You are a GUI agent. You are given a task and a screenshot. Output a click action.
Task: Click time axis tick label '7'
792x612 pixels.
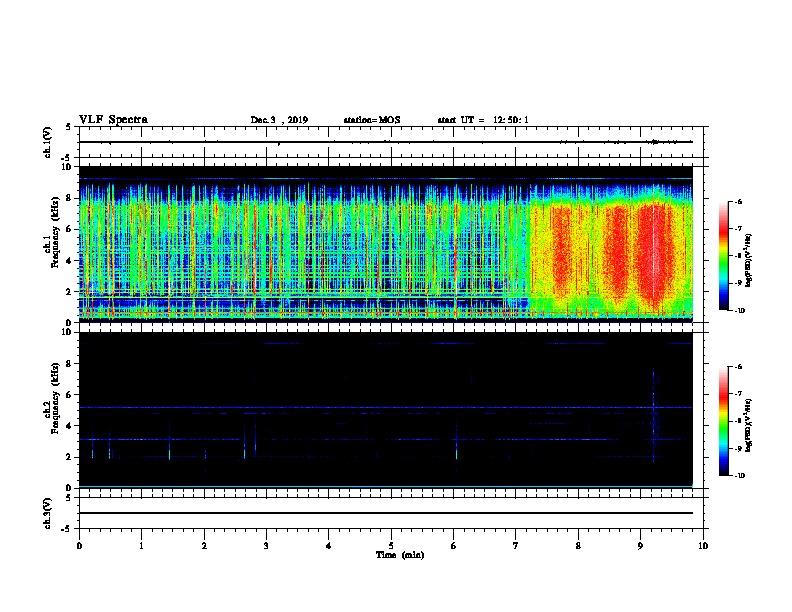click(516, 546)
